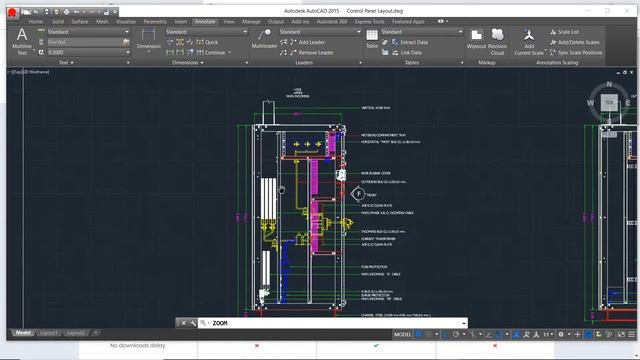Close the command line with X button
This screenshot has height=360, width=640.
[x=183, y=323]
